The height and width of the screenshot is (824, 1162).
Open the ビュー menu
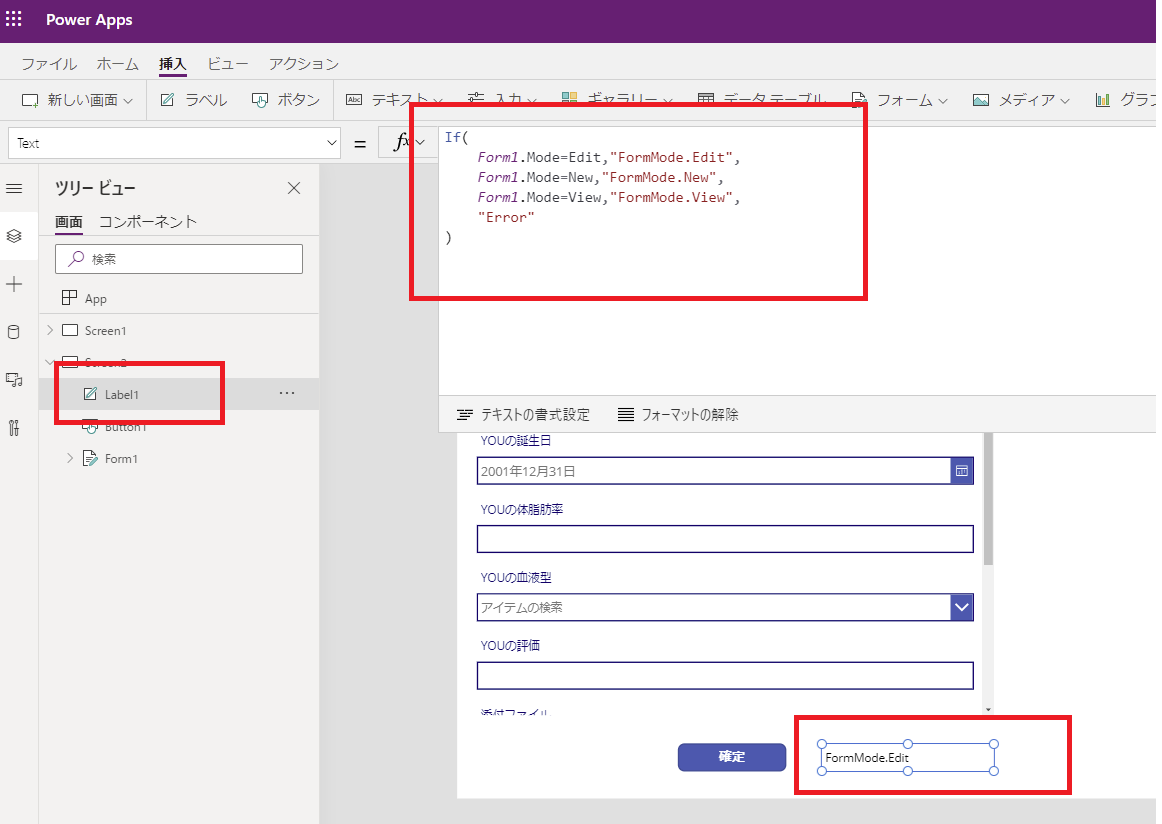point(228,63)
